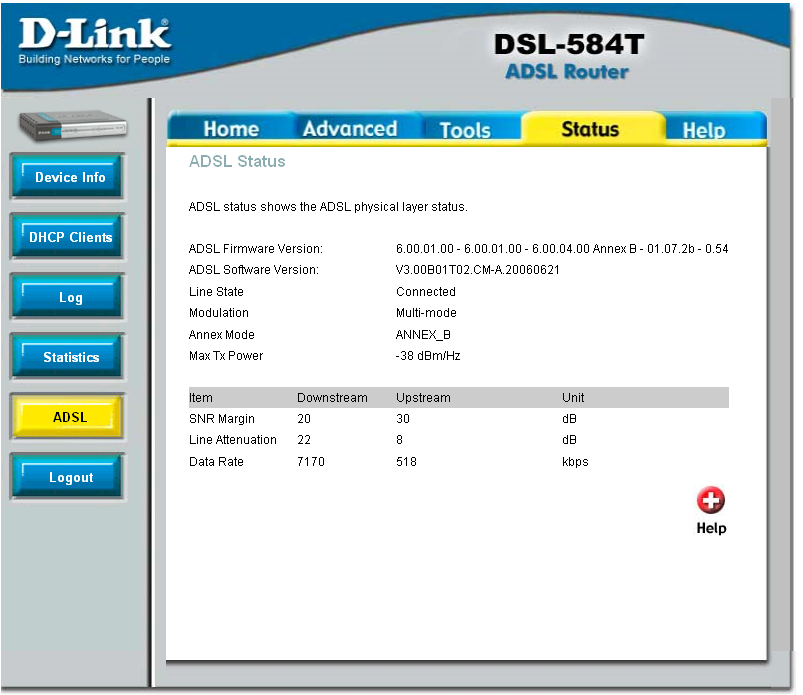Select the Status tab
The height and width of the screenshot is (695, 803).
point(590,129)
